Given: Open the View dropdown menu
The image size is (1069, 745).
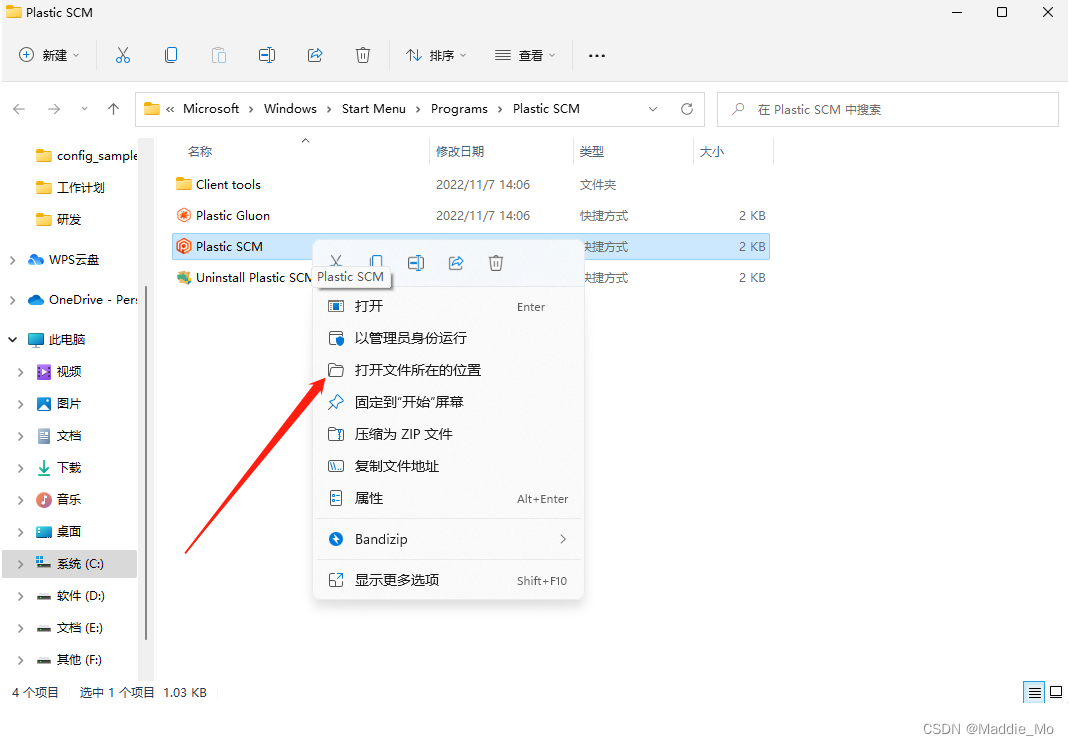Looking at the screenshot, I should tap(525, 55).
